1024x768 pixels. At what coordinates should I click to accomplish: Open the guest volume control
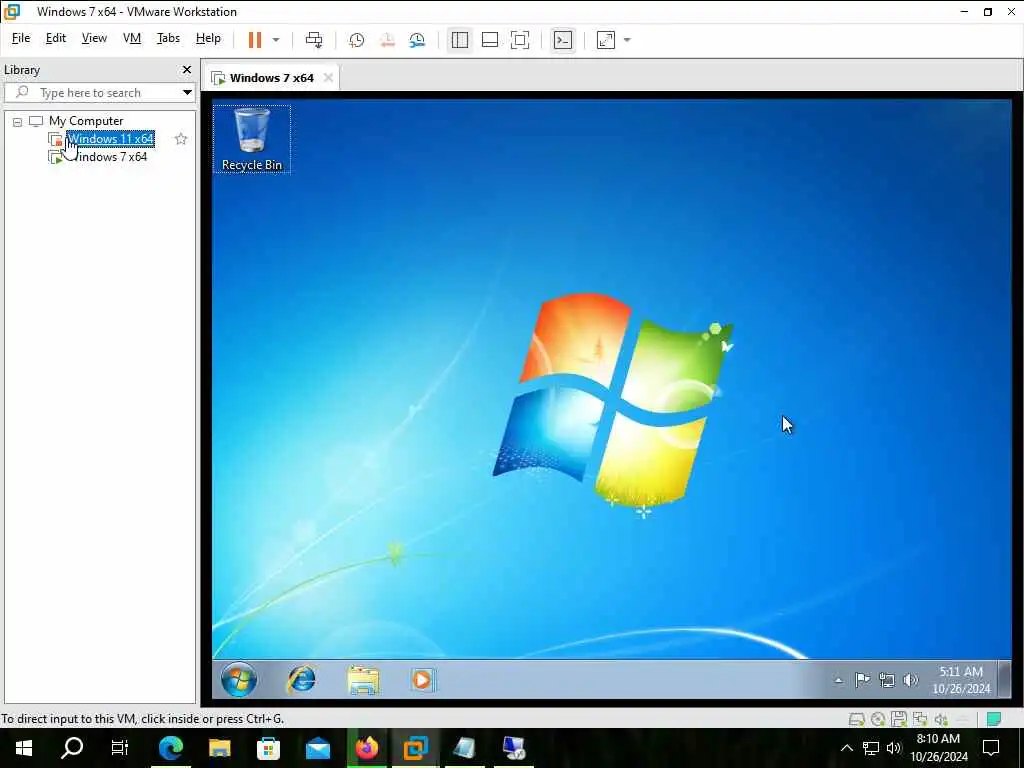(x=910, y=680)
